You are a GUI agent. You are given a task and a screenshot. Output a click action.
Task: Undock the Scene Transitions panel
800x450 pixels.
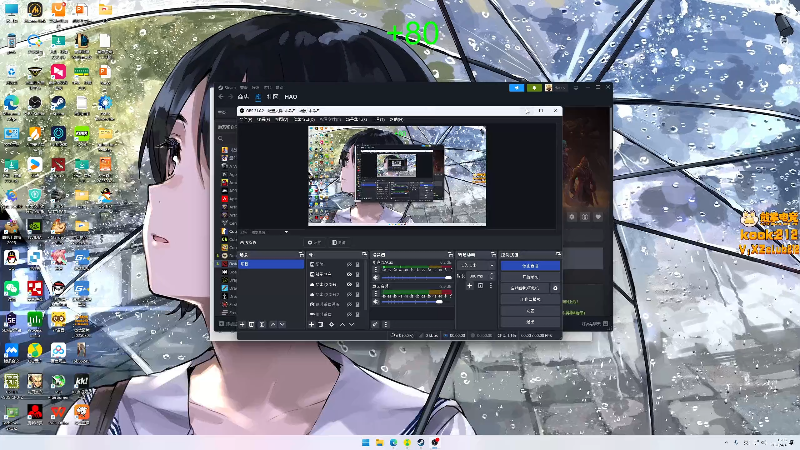493,254
